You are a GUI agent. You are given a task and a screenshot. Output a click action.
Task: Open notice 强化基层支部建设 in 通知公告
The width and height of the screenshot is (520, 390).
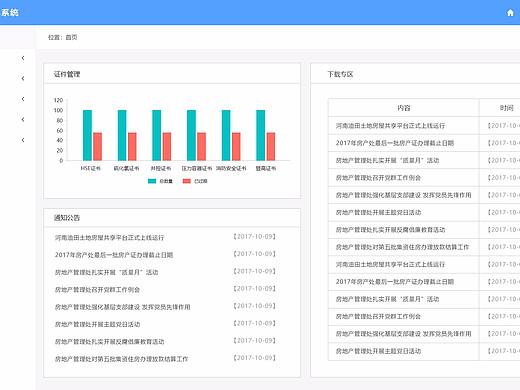[122, 307]
